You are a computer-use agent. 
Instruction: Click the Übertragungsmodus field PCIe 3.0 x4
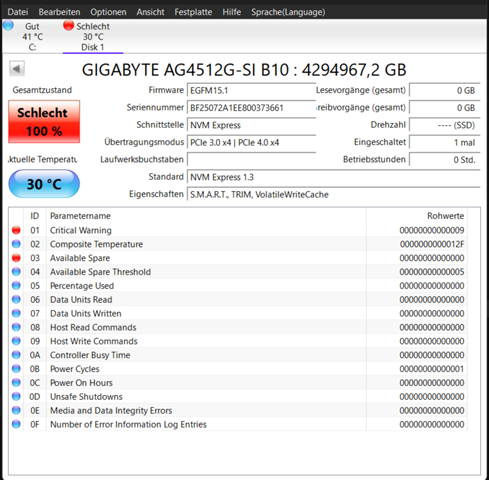coord(251,142)
